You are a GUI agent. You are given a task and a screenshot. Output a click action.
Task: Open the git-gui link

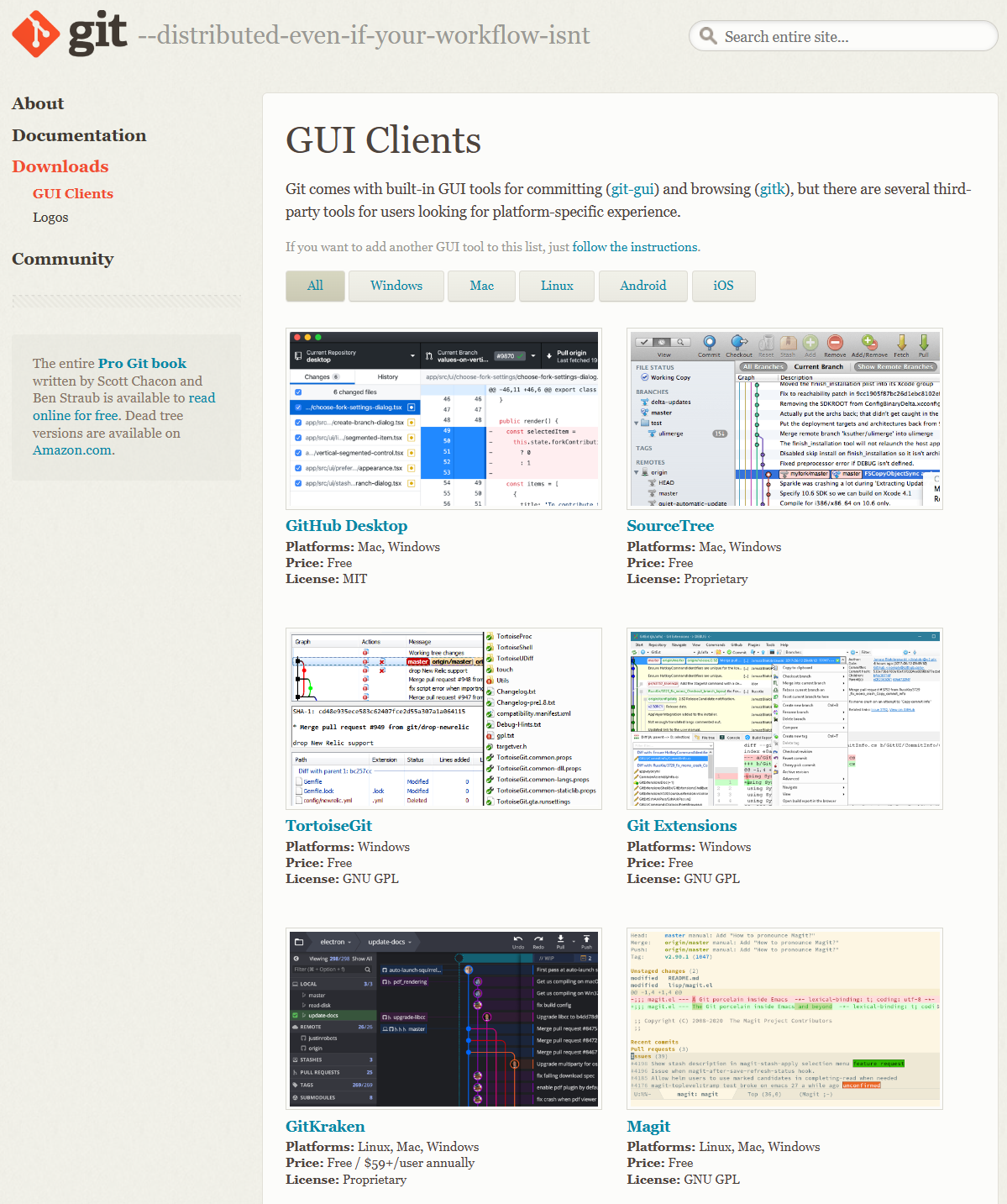[632, 189]
